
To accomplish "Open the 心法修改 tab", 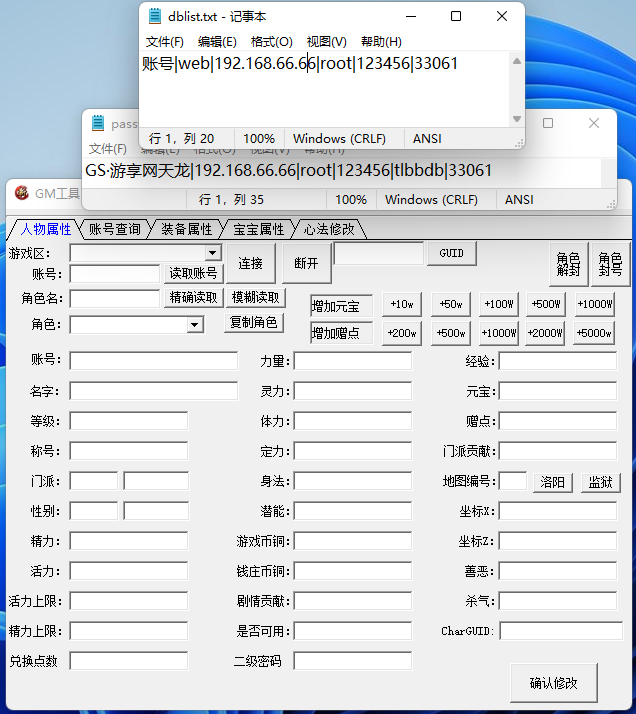I will [x=329, y=229].
